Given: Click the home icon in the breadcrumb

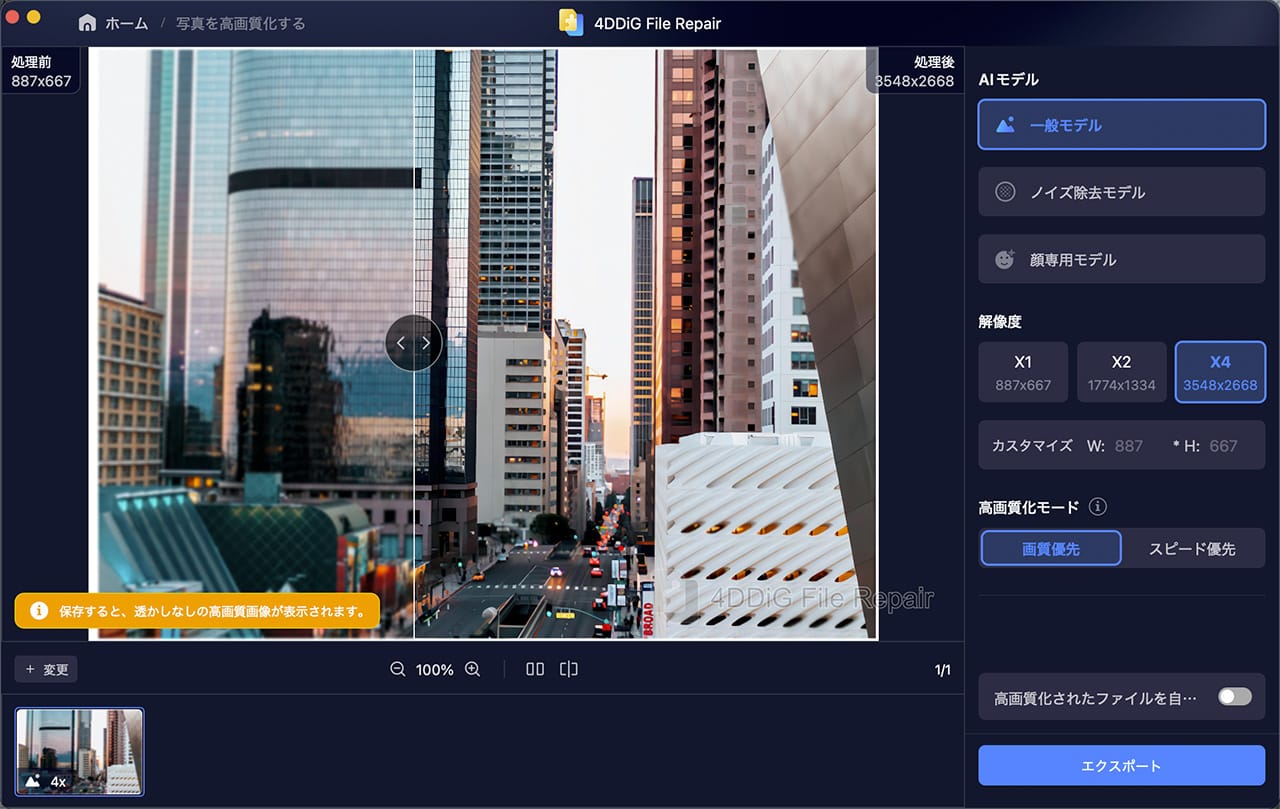Looking at the screenshot, I should click(88, 23).
